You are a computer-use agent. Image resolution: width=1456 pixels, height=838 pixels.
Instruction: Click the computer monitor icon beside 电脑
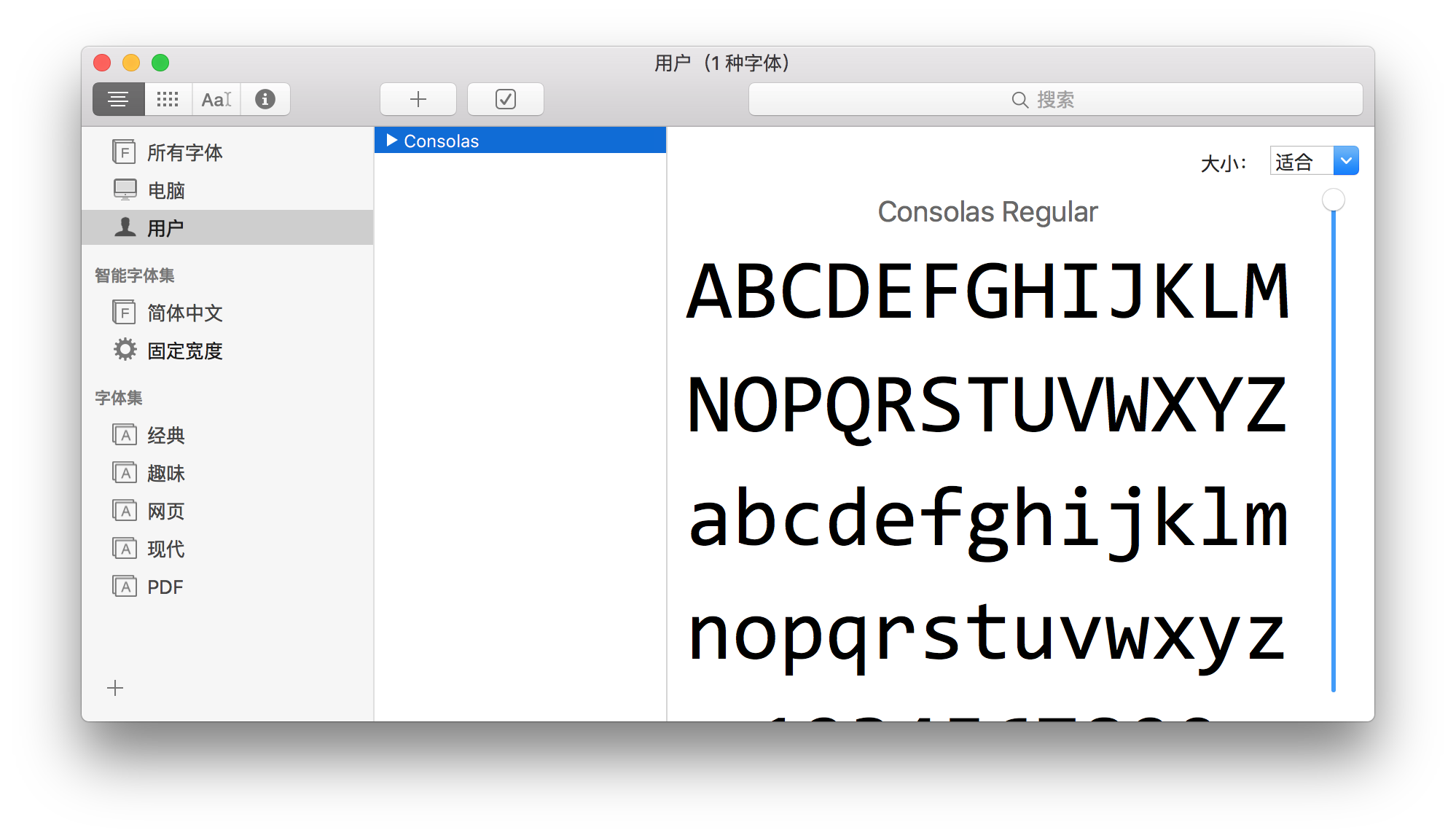point(125,189)
